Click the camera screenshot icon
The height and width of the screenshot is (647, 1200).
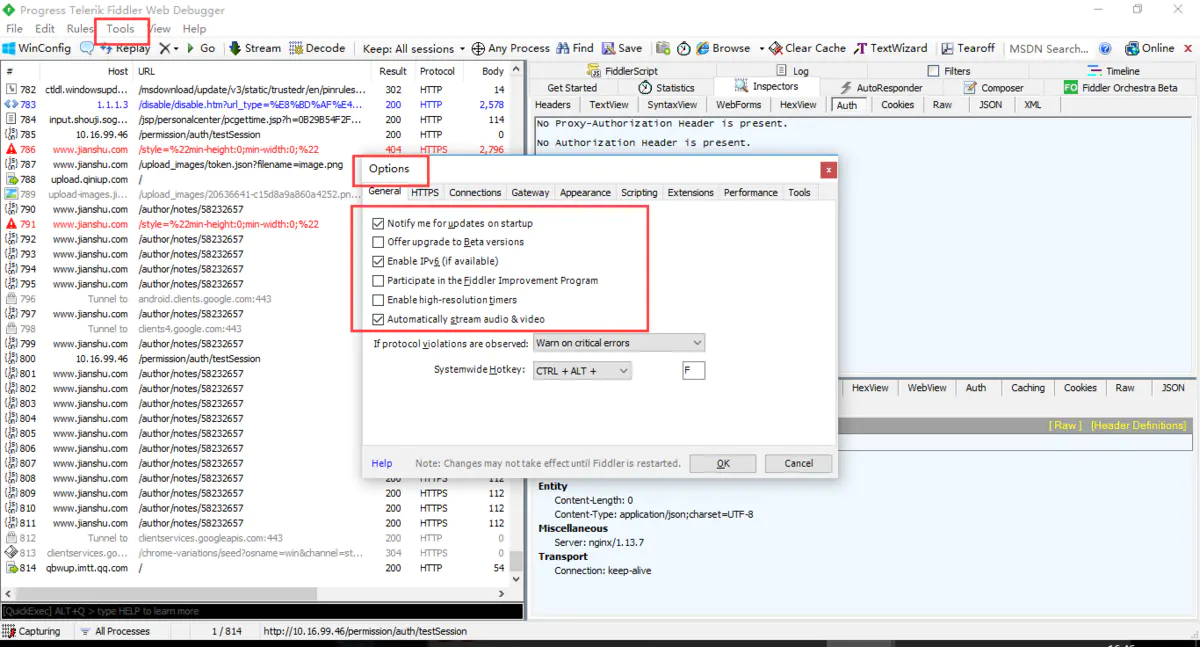coord(663,48)
